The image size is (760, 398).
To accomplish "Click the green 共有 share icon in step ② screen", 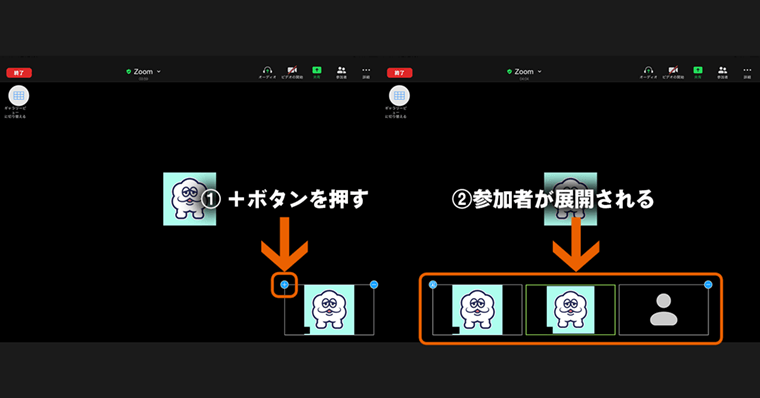I will coord(697,73).
